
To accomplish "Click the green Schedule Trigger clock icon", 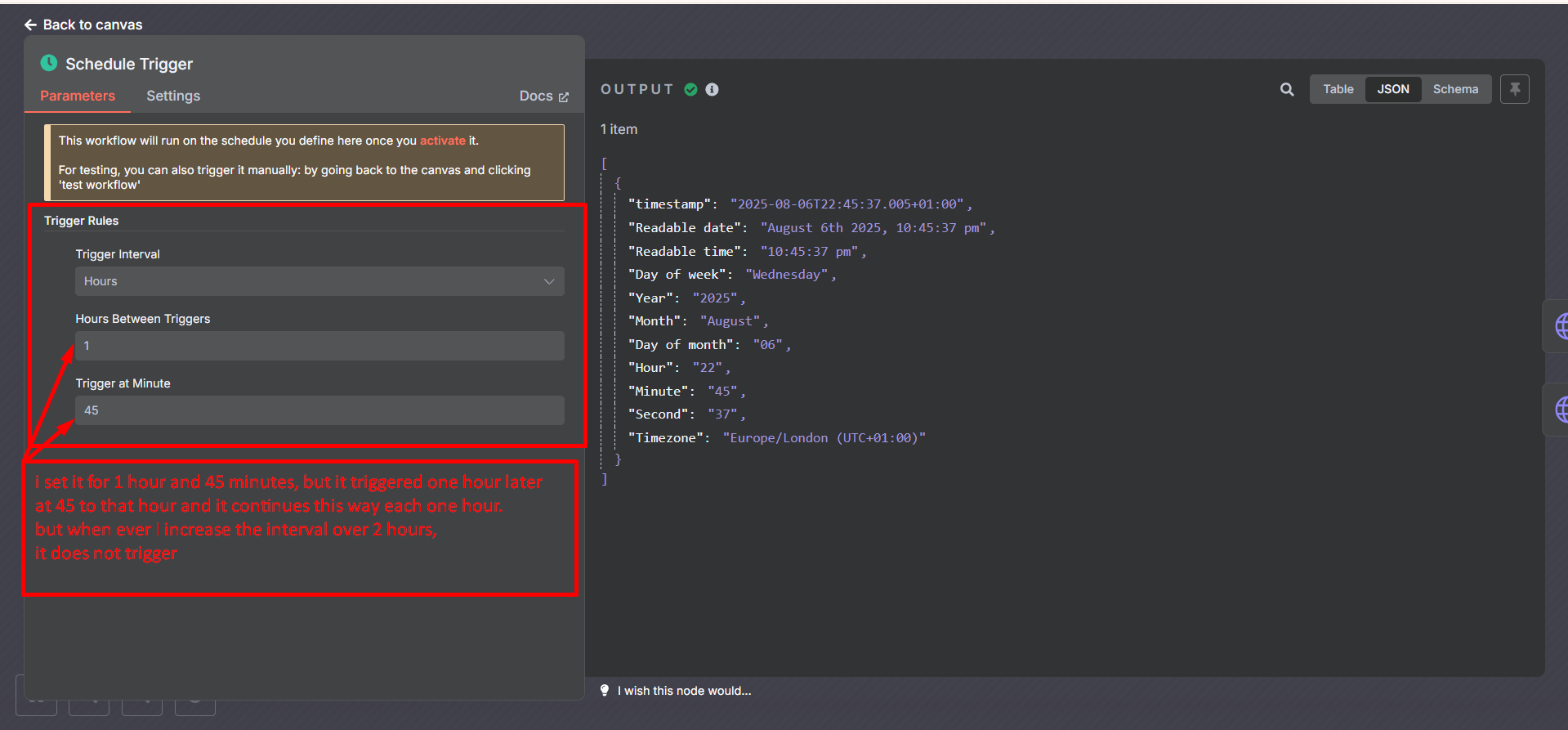I will pos(49,63).
